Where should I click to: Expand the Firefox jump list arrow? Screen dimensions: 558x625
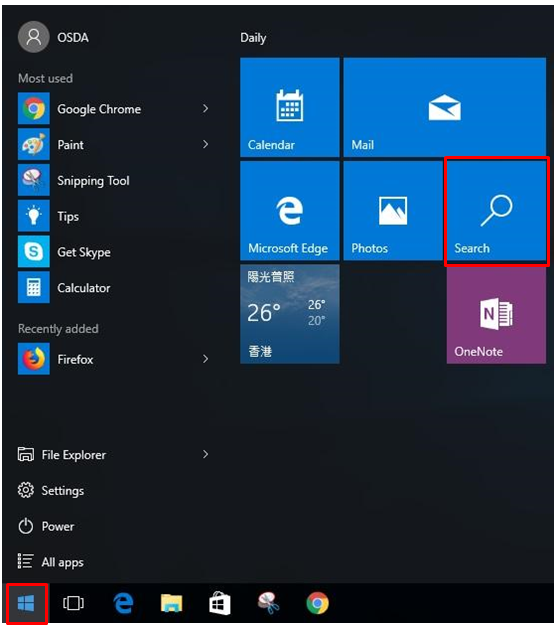click(205, 359)
